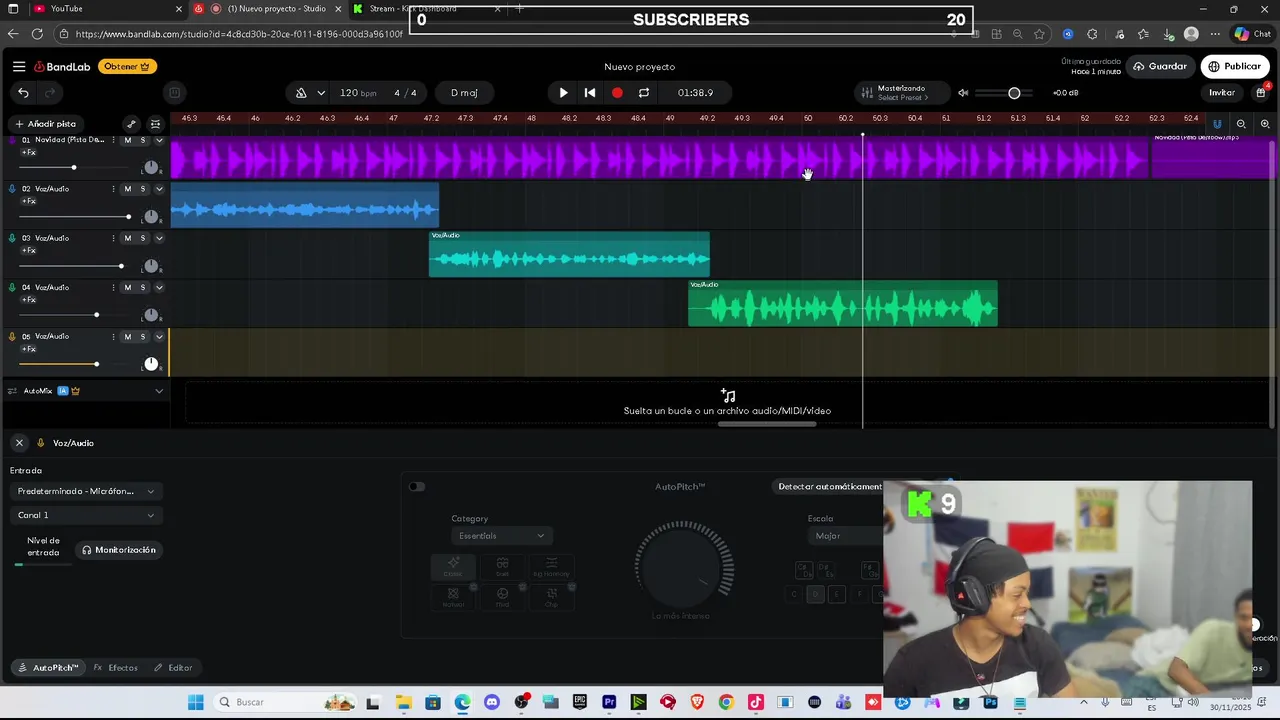The width and height of the screenshot is (1280, 720).
Task: Mute track 02 Voz/Audio
Action: coord(127,189)
